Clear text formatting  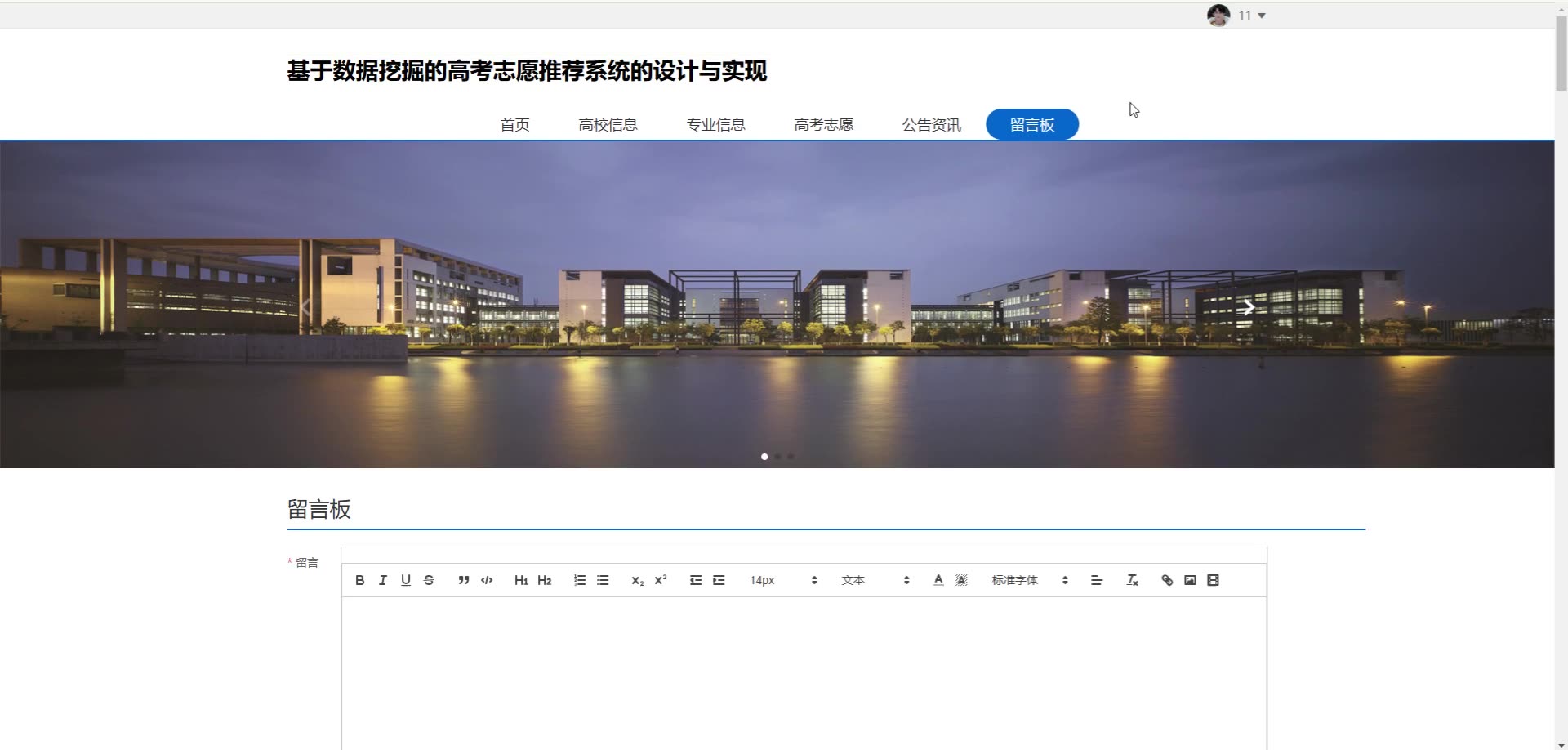click(x=1132, y=580)
